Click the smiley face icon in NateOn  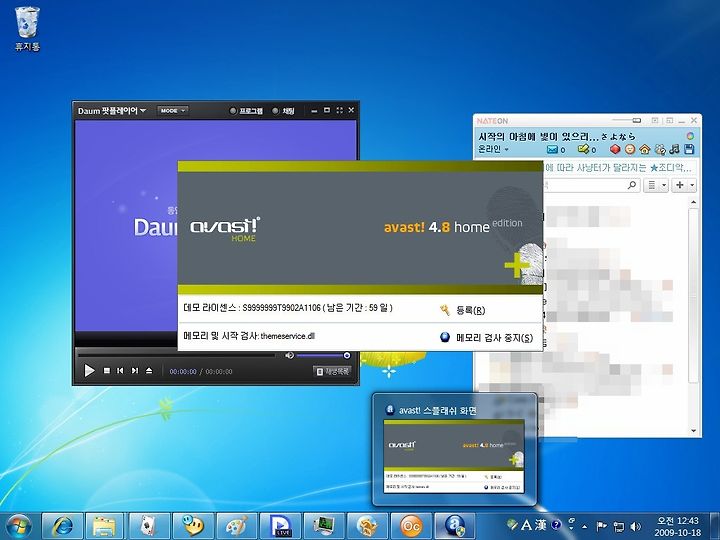point(630,149)
